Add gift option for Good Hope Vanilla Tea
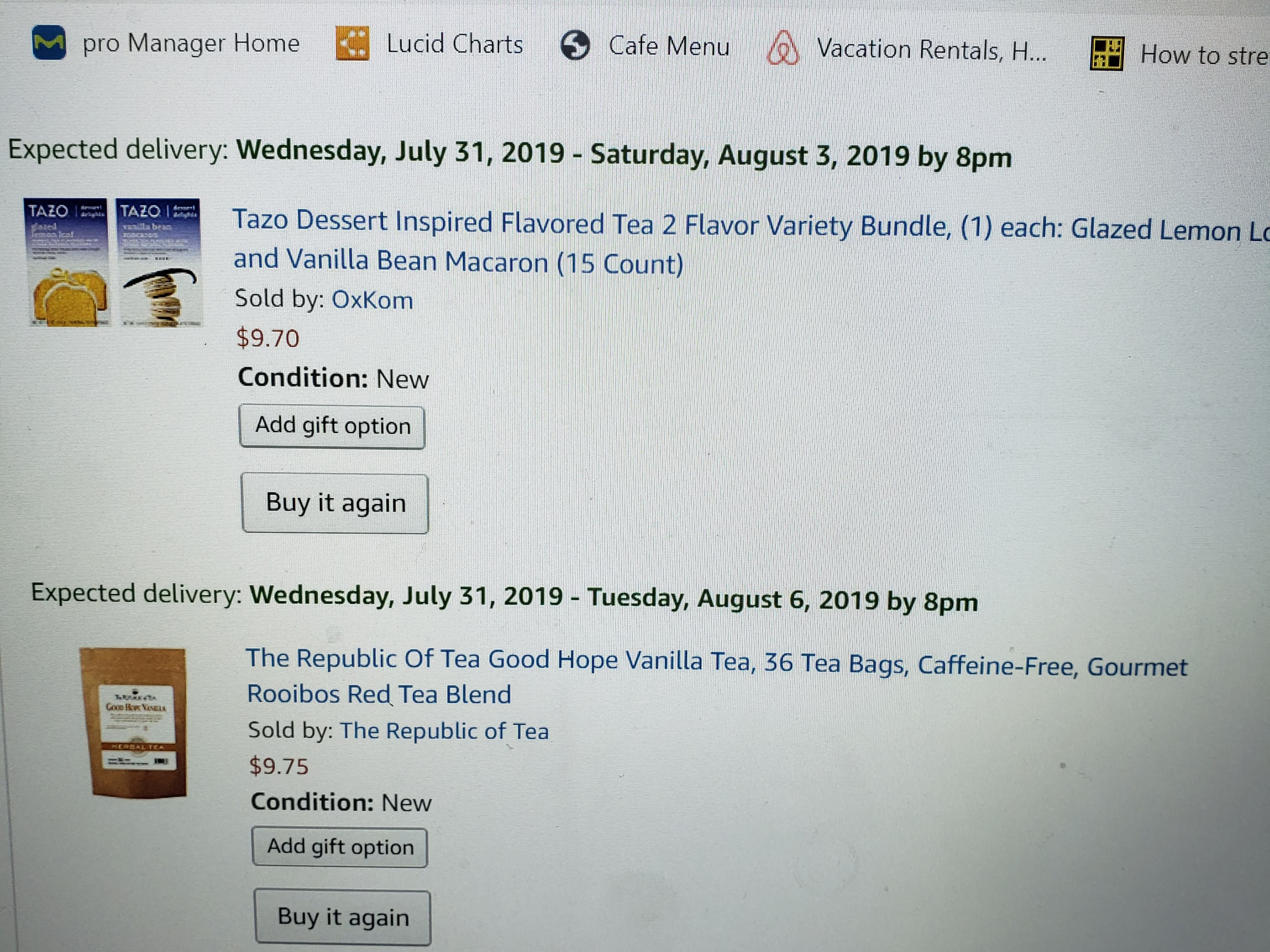Image resolution: width=1270 pixels, height=952 pixels. point(340,847)
